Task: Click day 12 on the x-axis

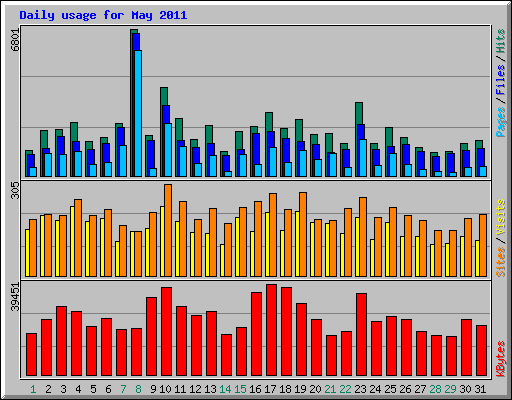Action: pos(195,389)
